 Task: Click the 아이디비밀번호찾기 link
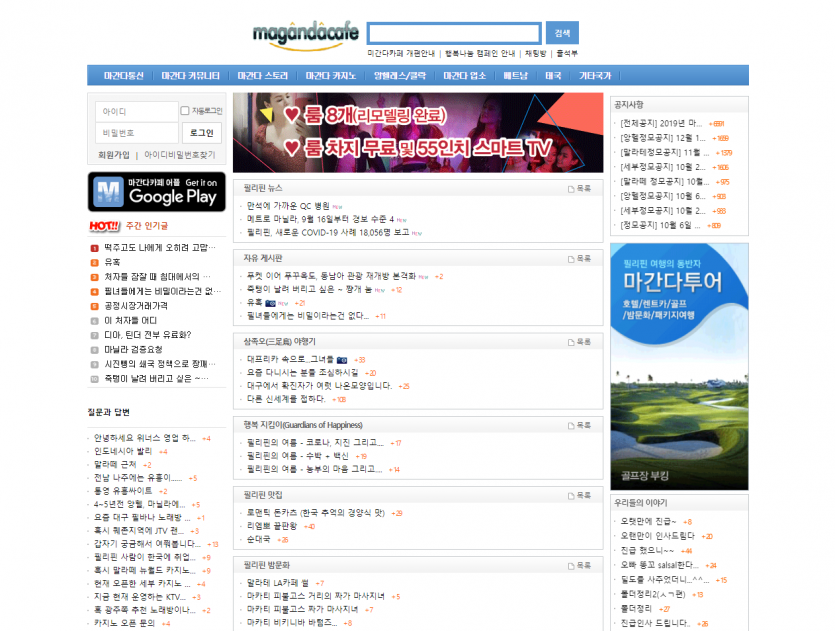pos(179,155)
